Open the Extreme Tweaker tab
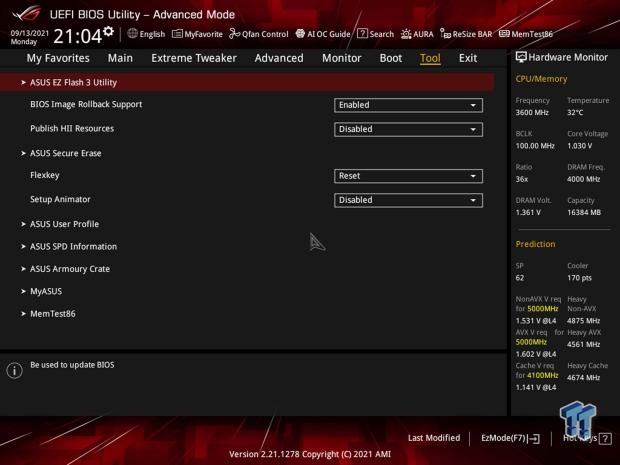 click(x=194, y=58)
